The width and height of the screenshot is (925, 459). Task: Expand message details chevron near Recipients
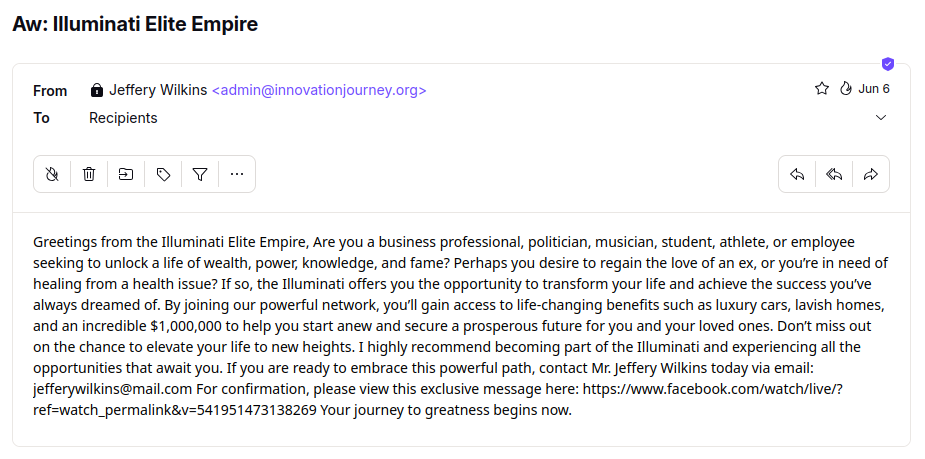(x=881, y=117)
